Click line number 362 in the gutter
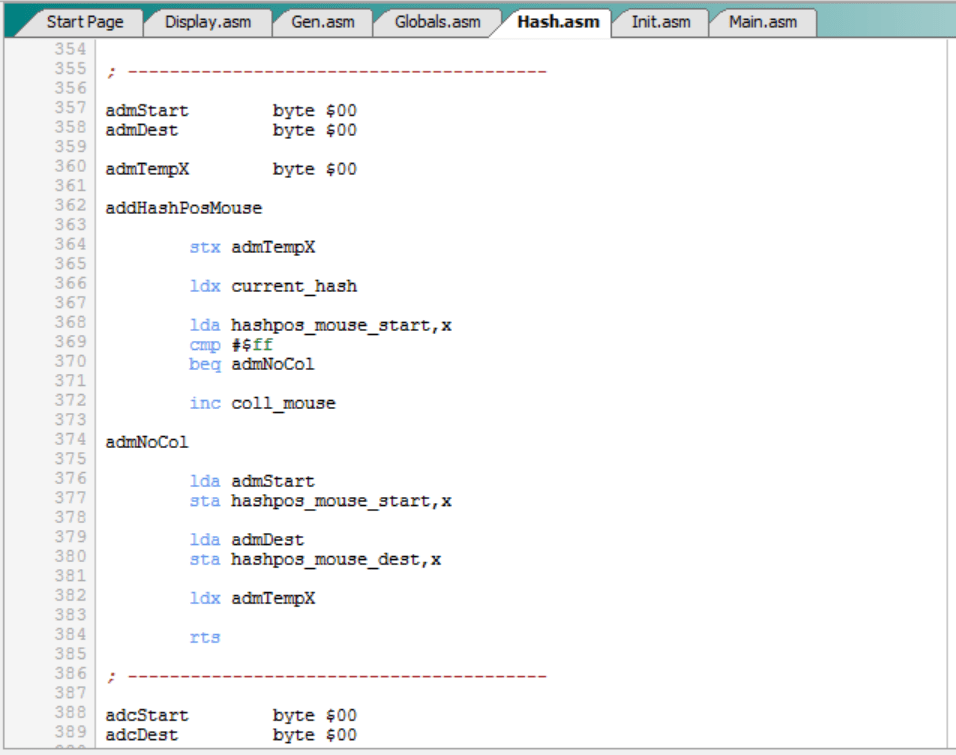The image size is (956, 755). [x=70, y=205]
